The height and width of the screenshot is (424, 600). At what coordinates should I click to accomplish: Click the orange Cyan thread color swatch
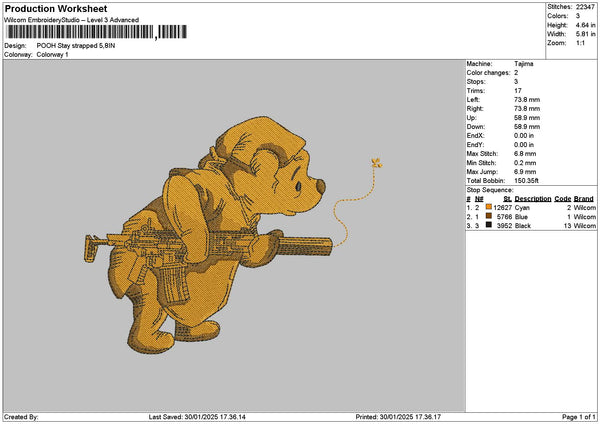489,207
